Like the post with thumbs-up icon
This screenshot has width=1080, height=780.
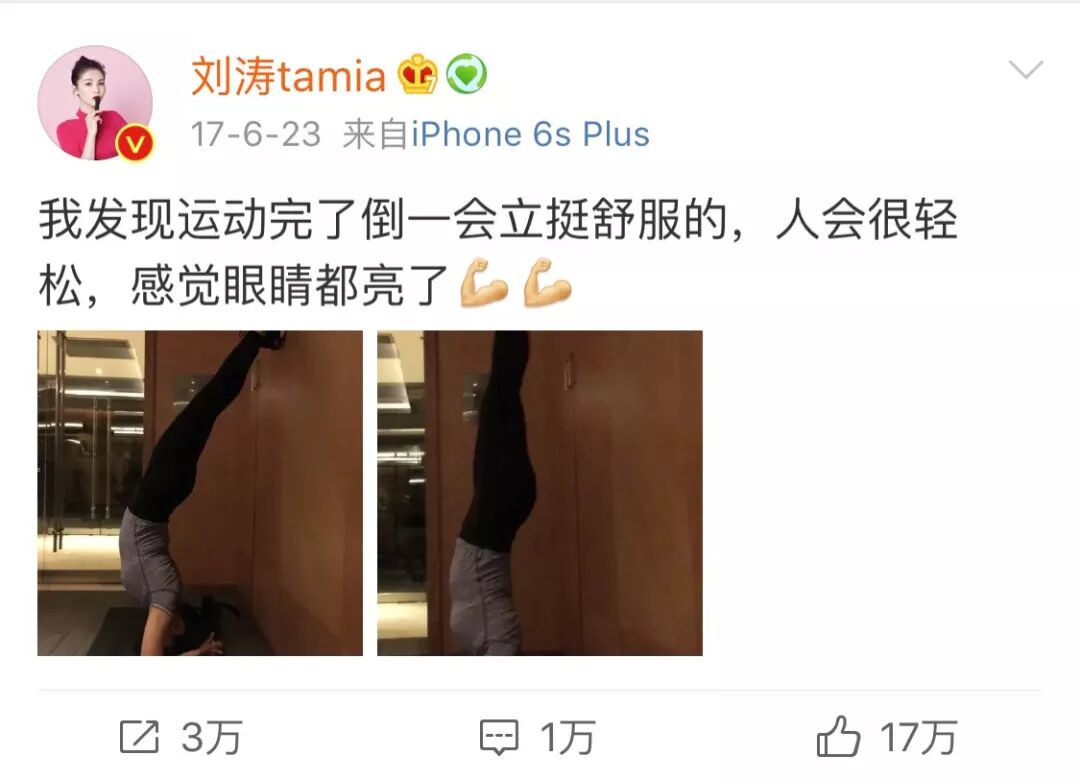838,737
